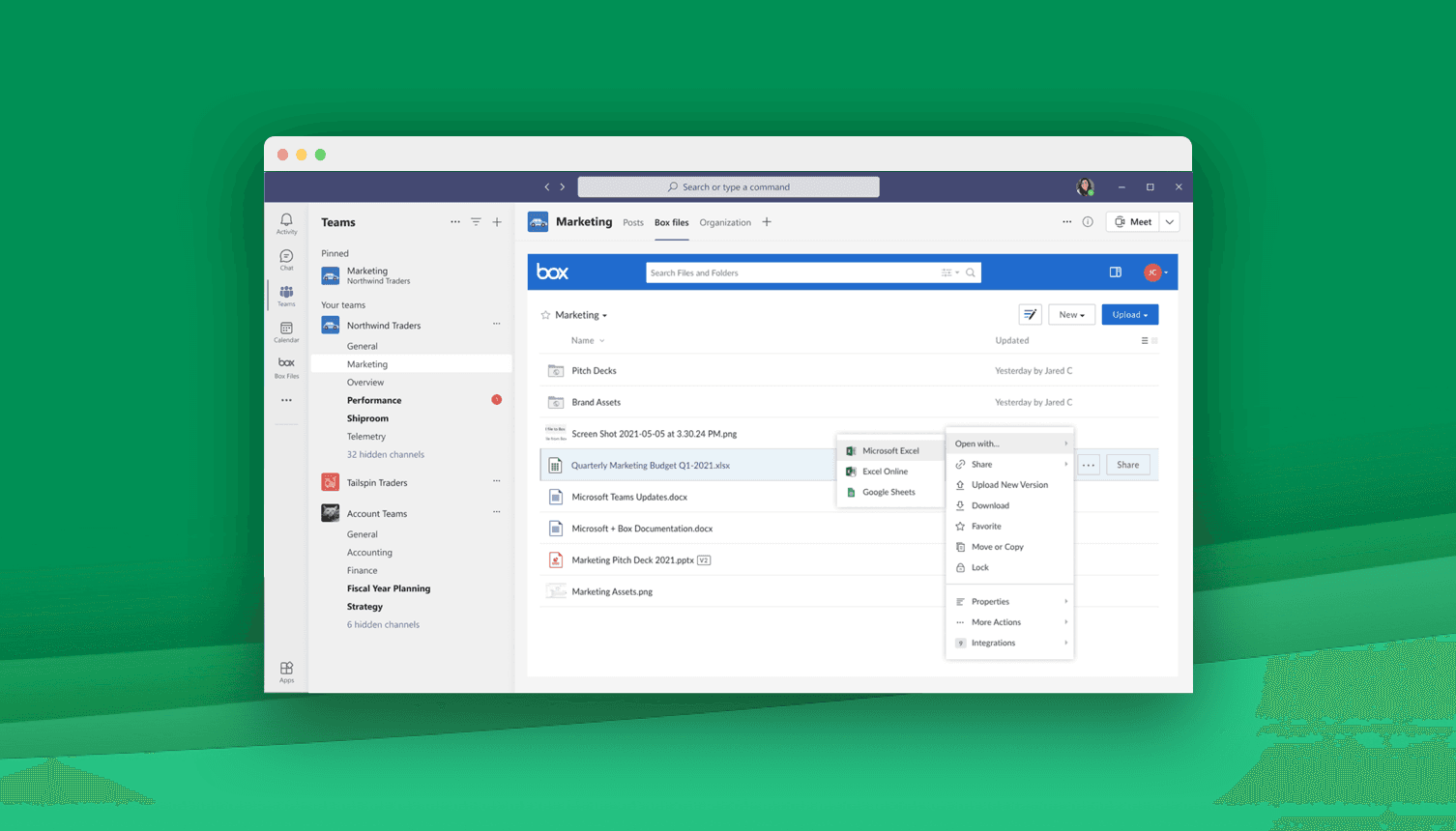
Task: Open the Apps store icon
Action: [286, 672]
